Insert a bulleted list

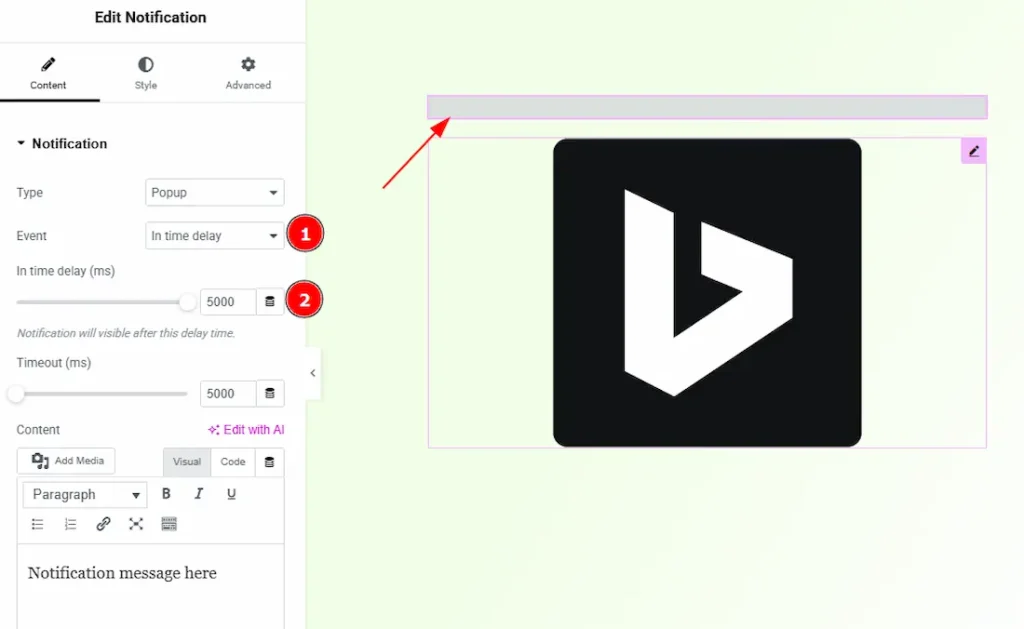(38, 524)
